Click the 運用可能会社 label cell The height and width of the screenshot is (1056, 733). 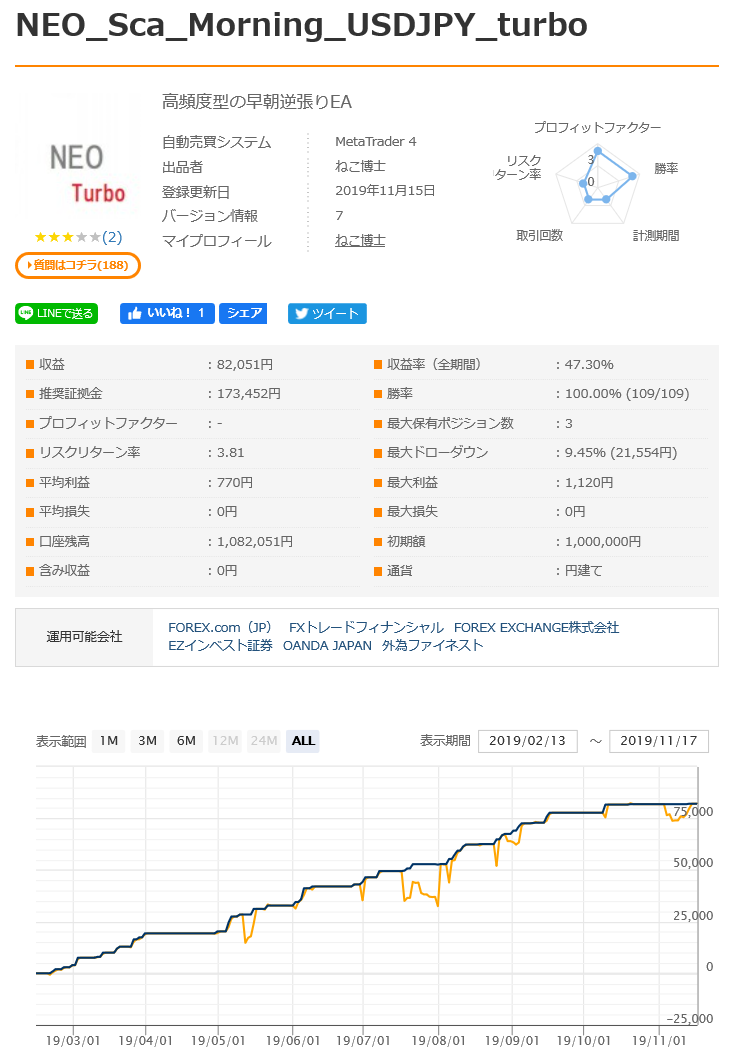(84, 637)
